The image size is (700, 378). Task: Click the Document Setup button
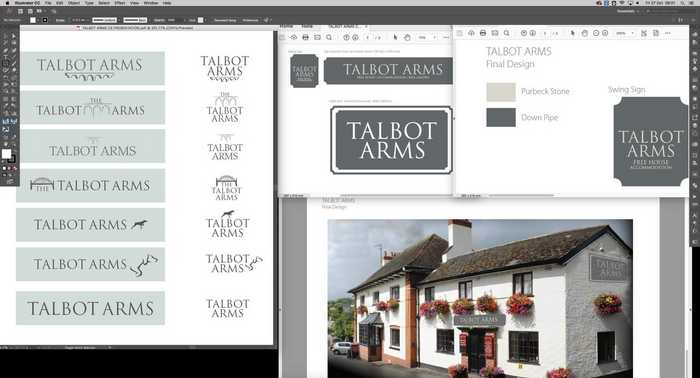click(x=225, y=20)
